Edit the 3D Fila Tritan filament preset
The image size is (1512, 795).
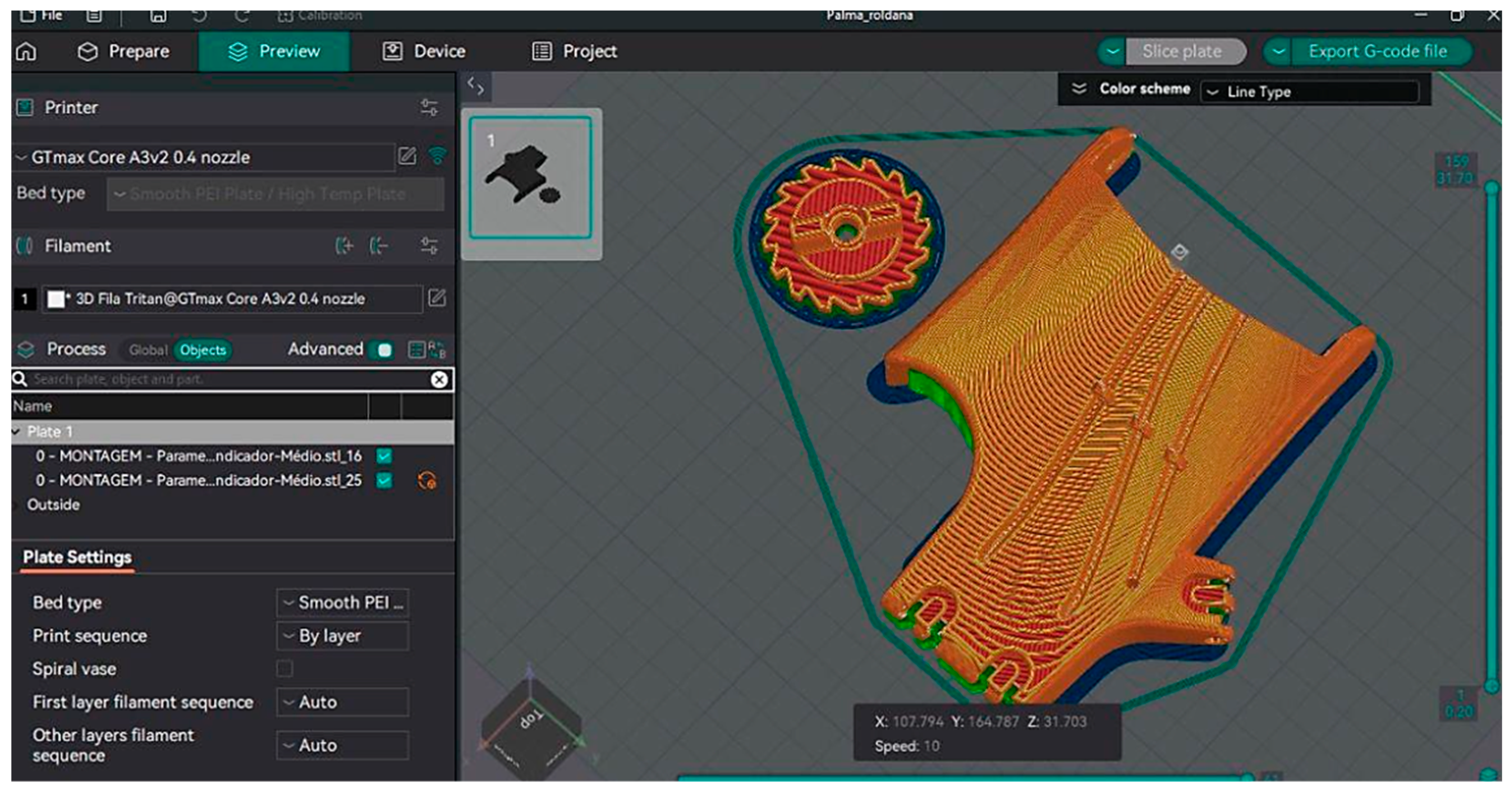[437, 298]
